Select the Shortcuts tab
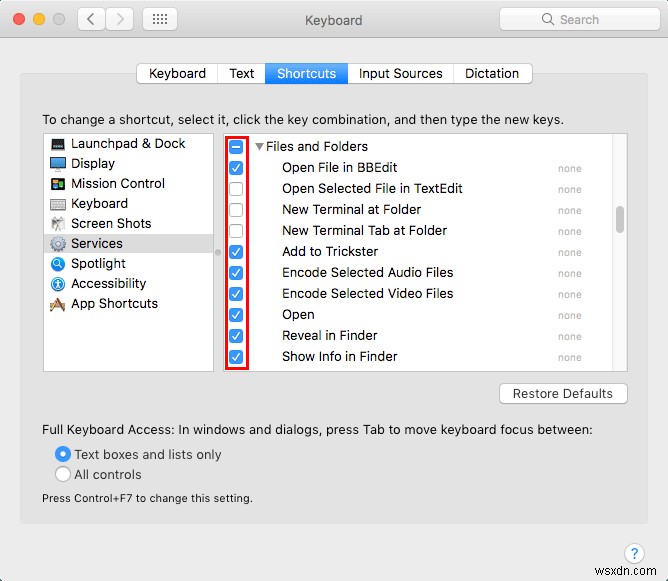The width and height of the screenshot is (668, 581). pyautogui.click(x=306, y=73)
